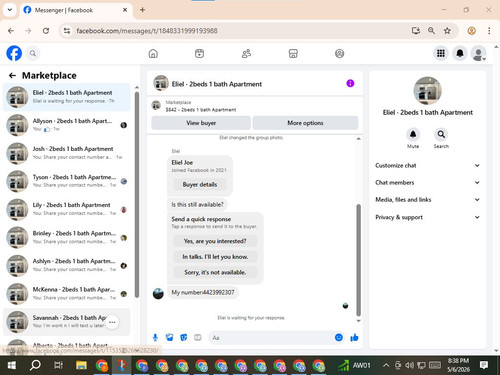Screen dimensions: 500x375
Task: Send quick reply Sorry, it's not available.
Action: point(215,272)
